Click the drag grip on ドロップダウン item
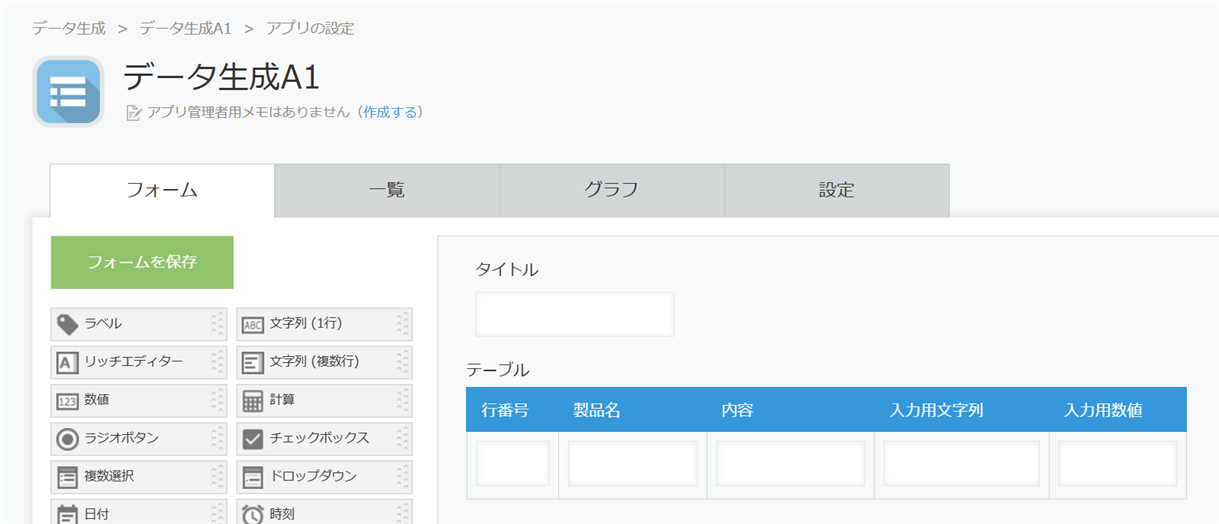 point(402,476)
